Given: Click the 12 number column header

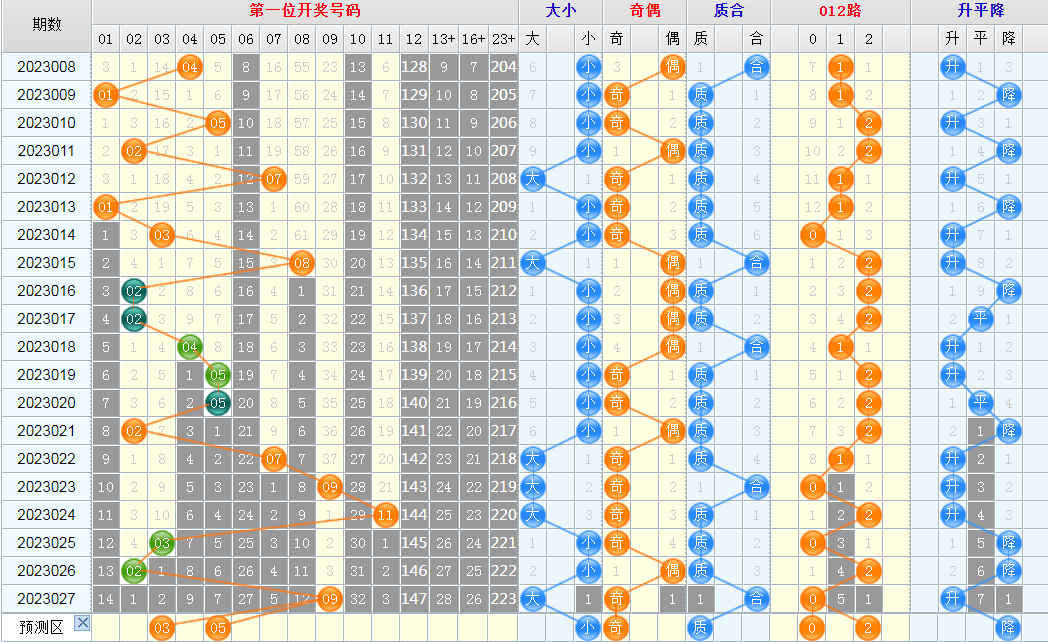Looking at the screenshot, I should pyautogui.click(x=414, y=39).
